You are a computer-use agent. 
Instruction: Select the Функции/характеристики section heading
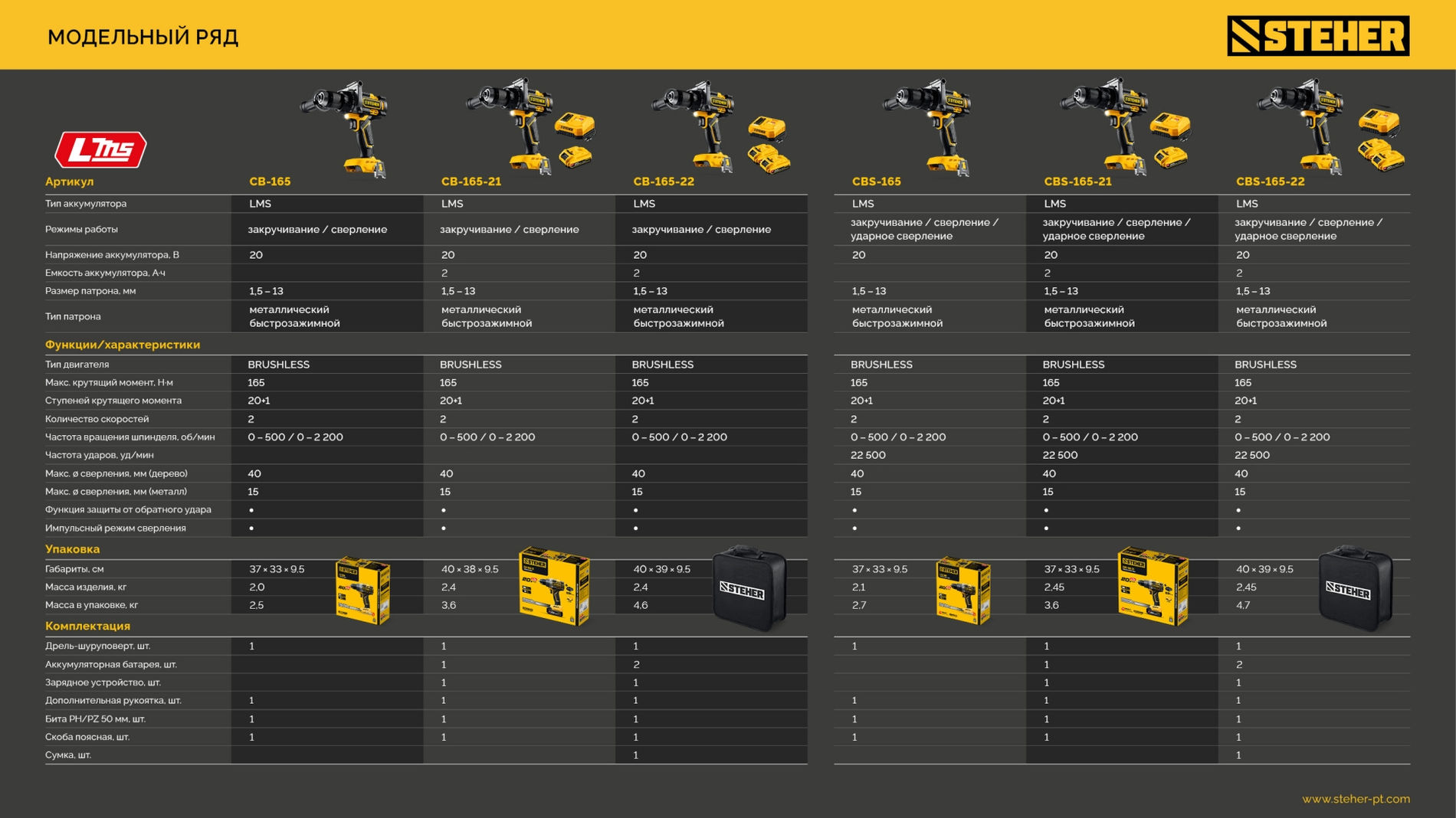(x=123, y=345)
